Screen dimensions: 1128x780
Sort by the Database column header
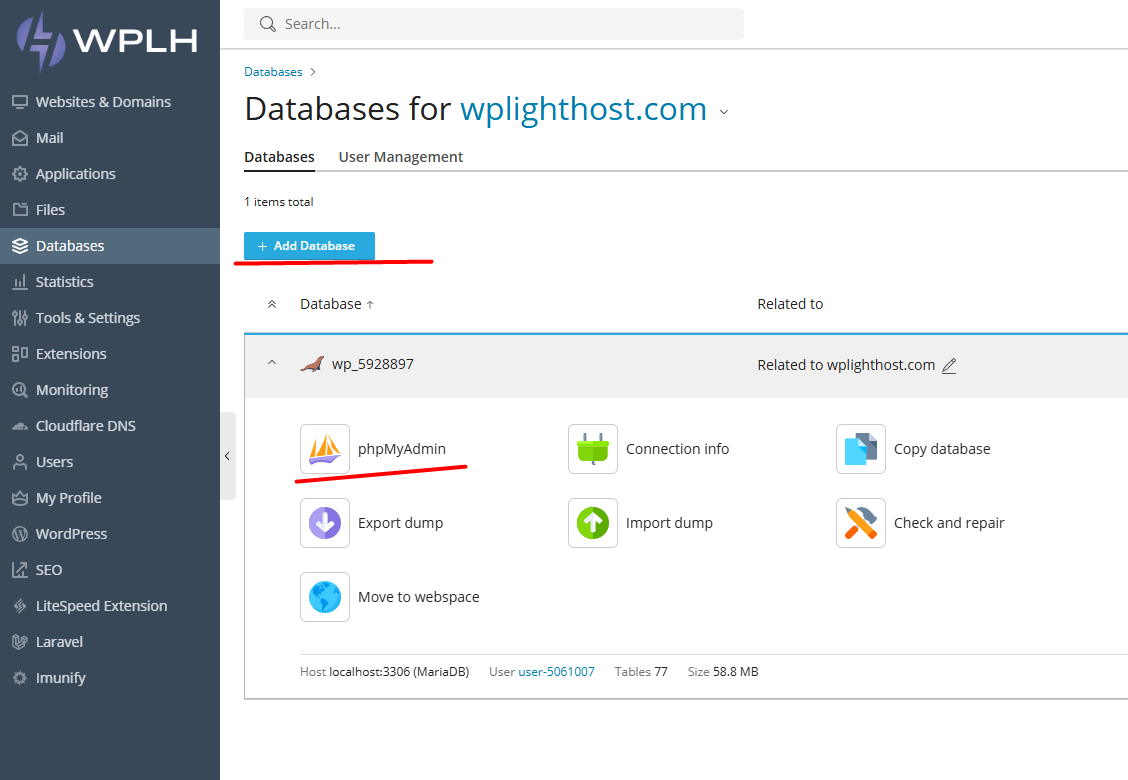pos(337,304)
